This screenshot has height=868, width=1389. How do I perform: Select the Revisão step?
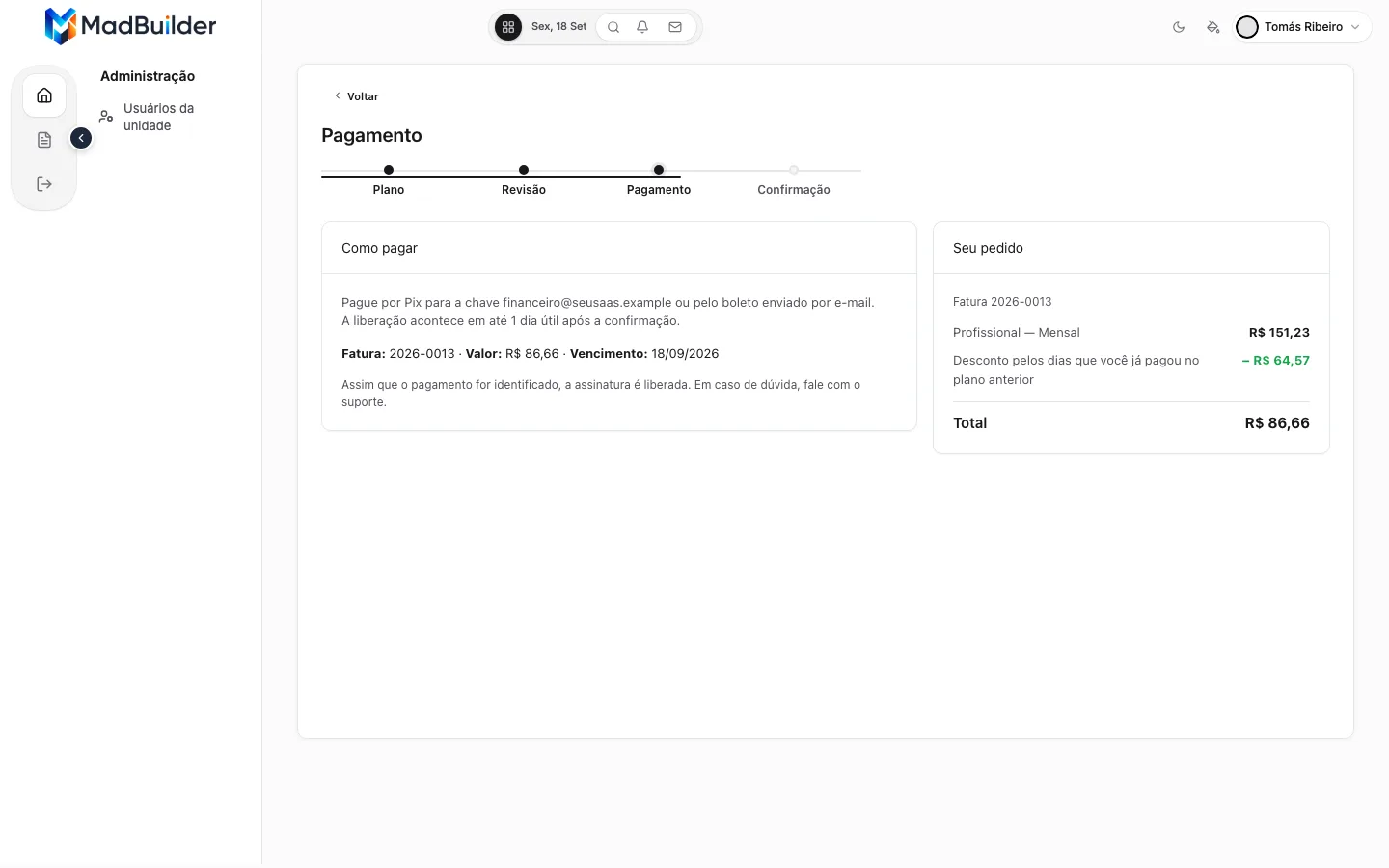[524, 180]
